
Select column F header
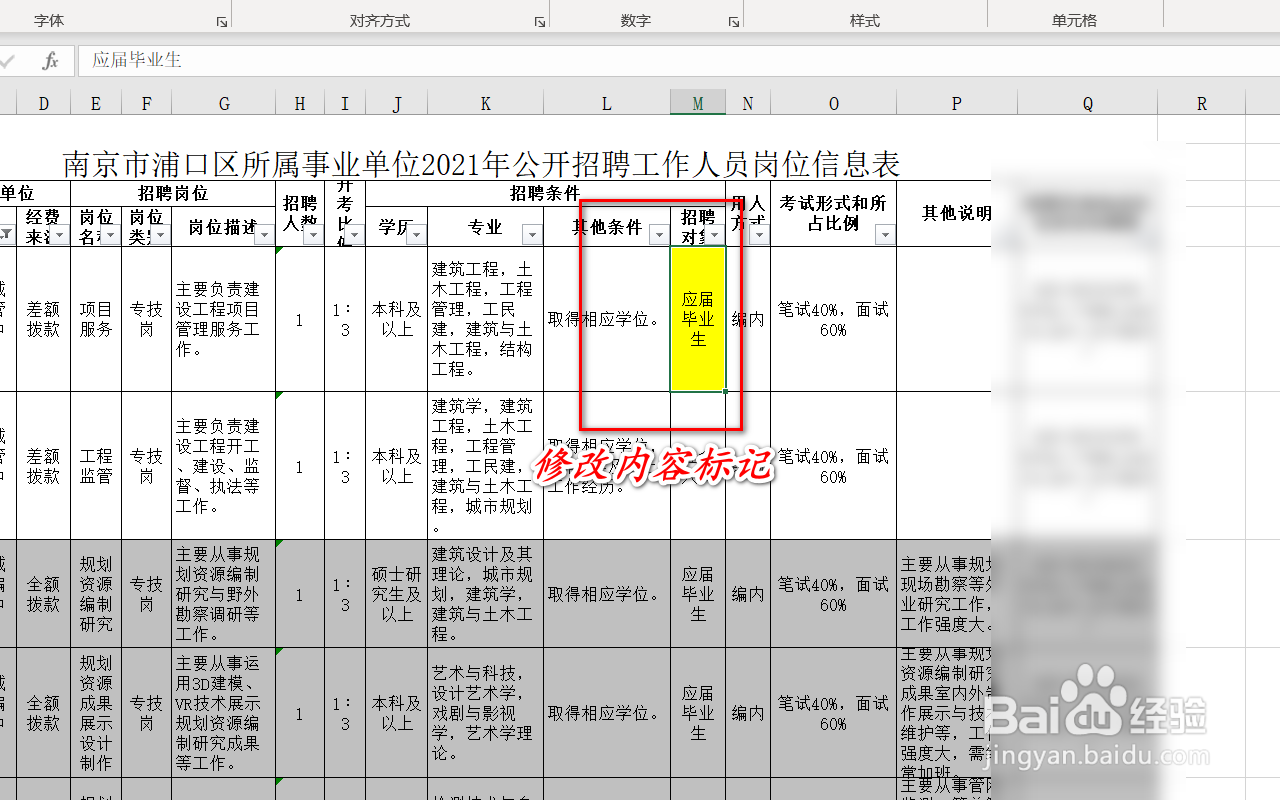pyautogui.click(x=147, y=103)
